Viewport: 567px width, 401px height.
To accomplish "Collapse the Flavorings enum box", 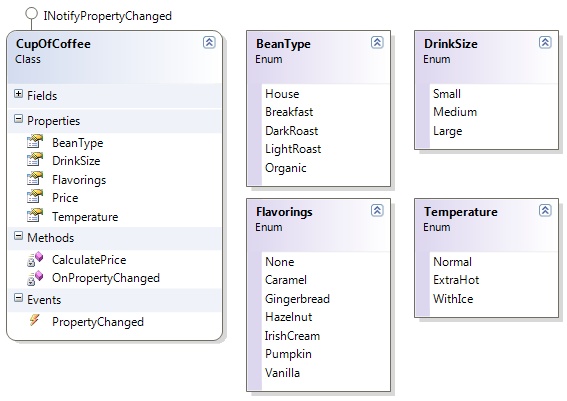I will pos(377,210).
